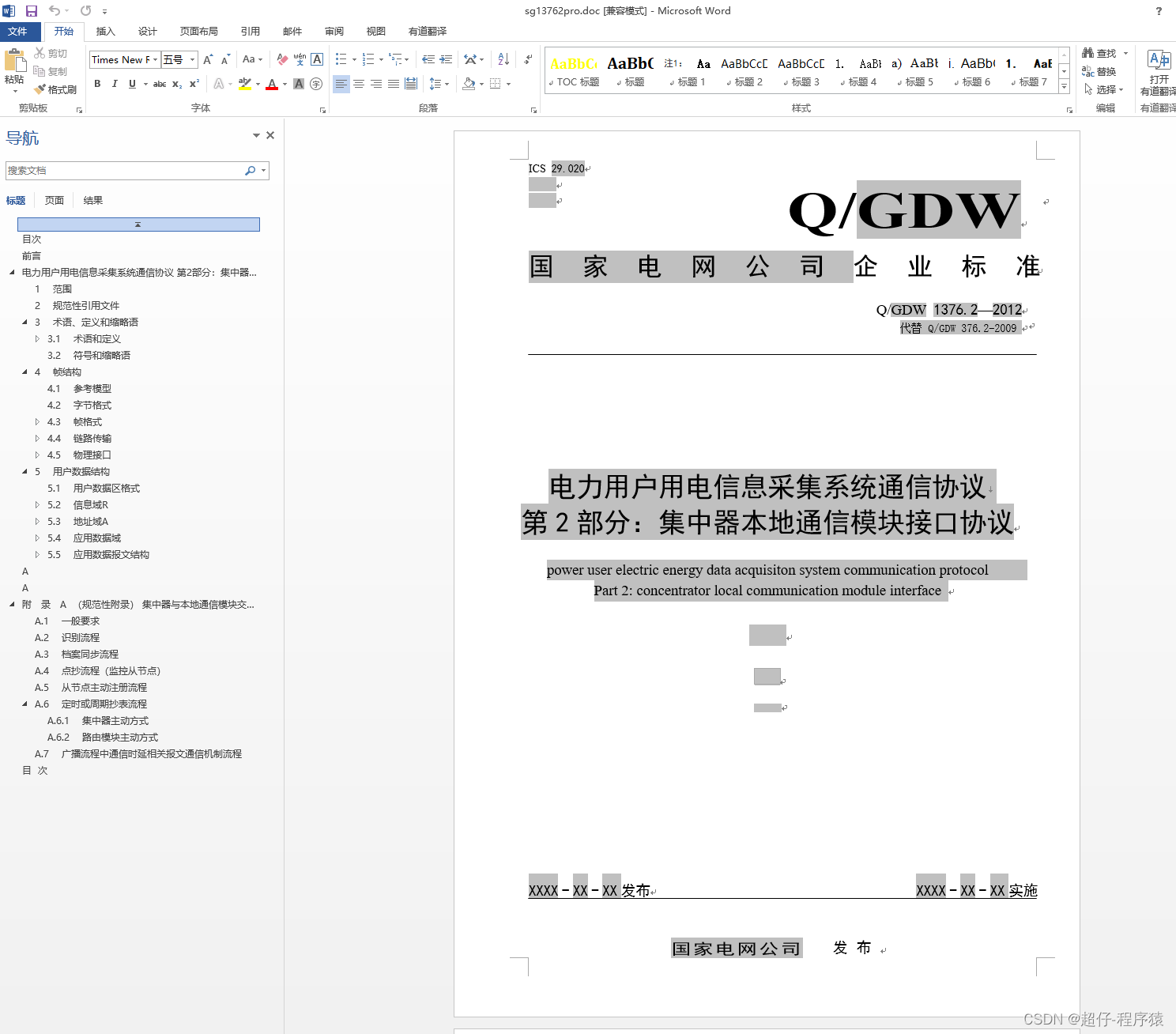Open the highlight color yellow swatch
This screenshot has width=1176, height=1034.
coord(245,84)
